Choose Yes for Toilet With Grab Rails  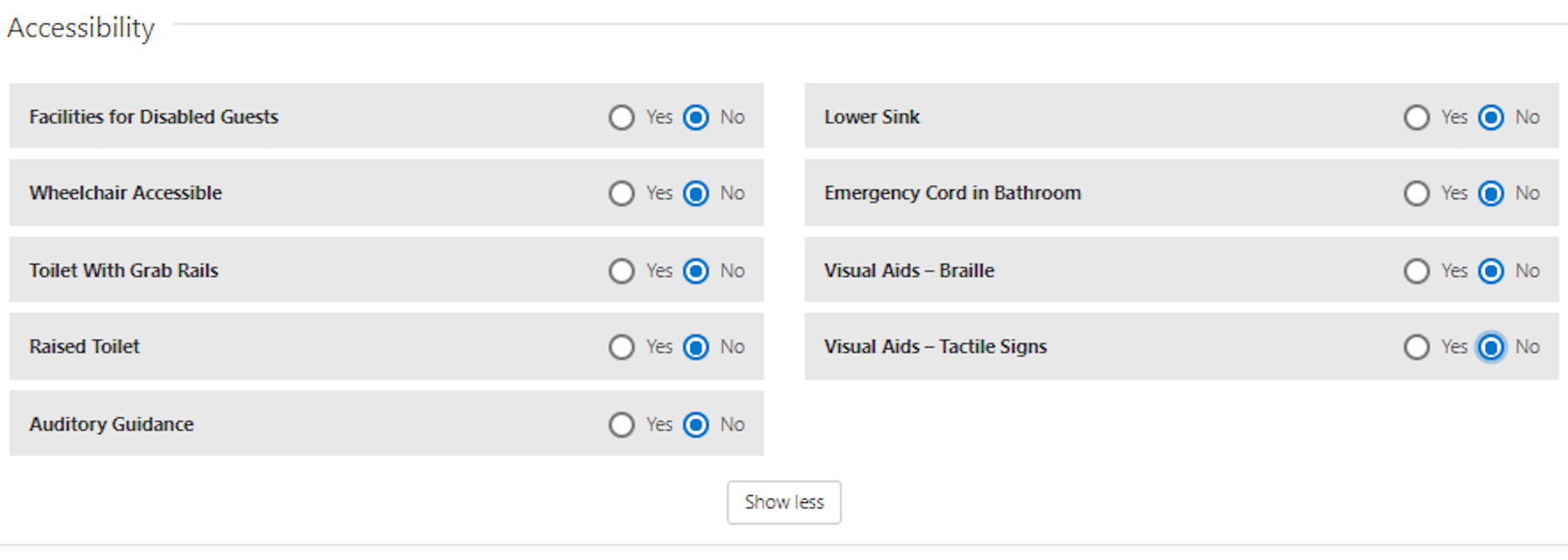tap(621, 271)
